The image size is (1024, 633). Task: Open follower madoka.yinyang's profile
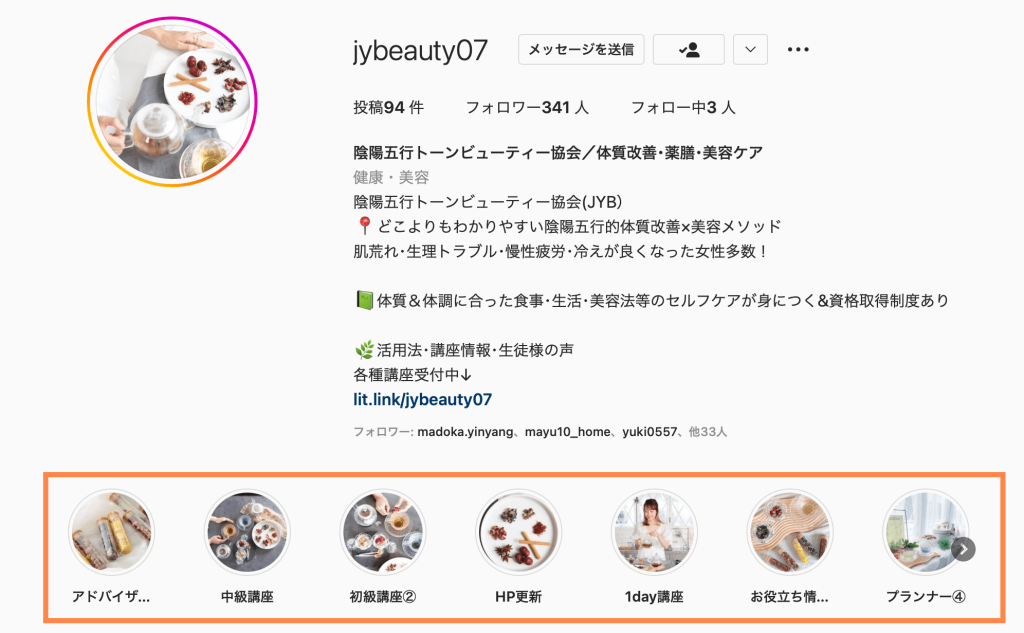(x=465, y=432)
